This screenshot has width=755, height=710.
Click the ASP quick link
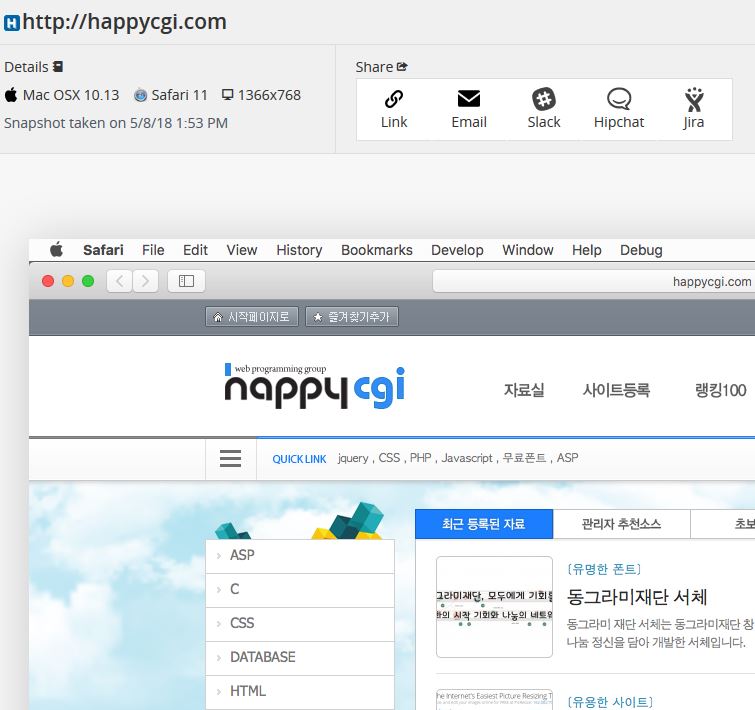[567, 458]
